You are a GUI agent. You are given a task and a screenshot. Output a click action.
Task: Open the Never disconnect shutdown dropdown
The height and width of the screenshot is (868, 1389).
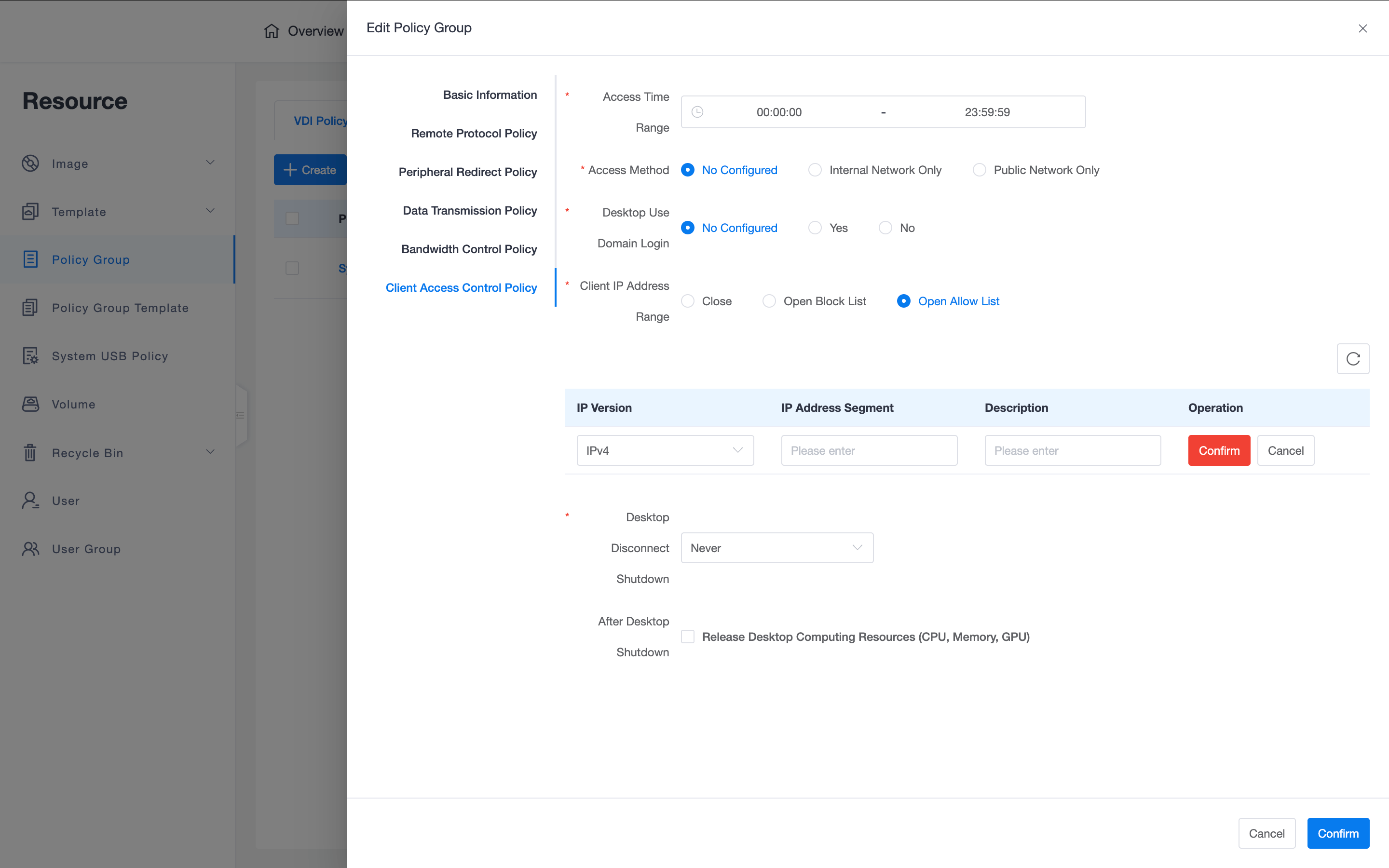[776, 548]
